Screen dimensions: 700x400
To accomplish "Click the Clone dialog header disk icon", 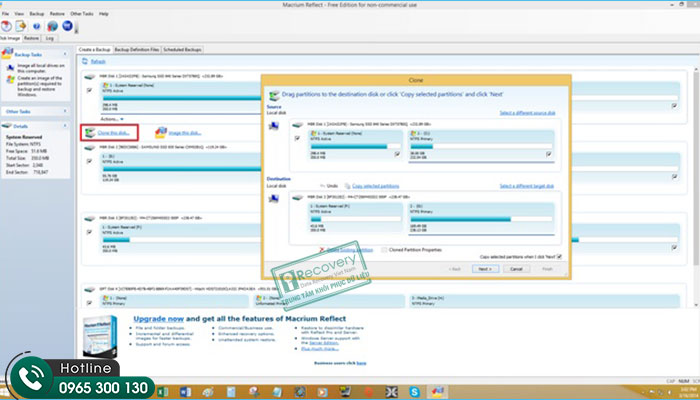I will pyautogui.click(x=274, y=95).
